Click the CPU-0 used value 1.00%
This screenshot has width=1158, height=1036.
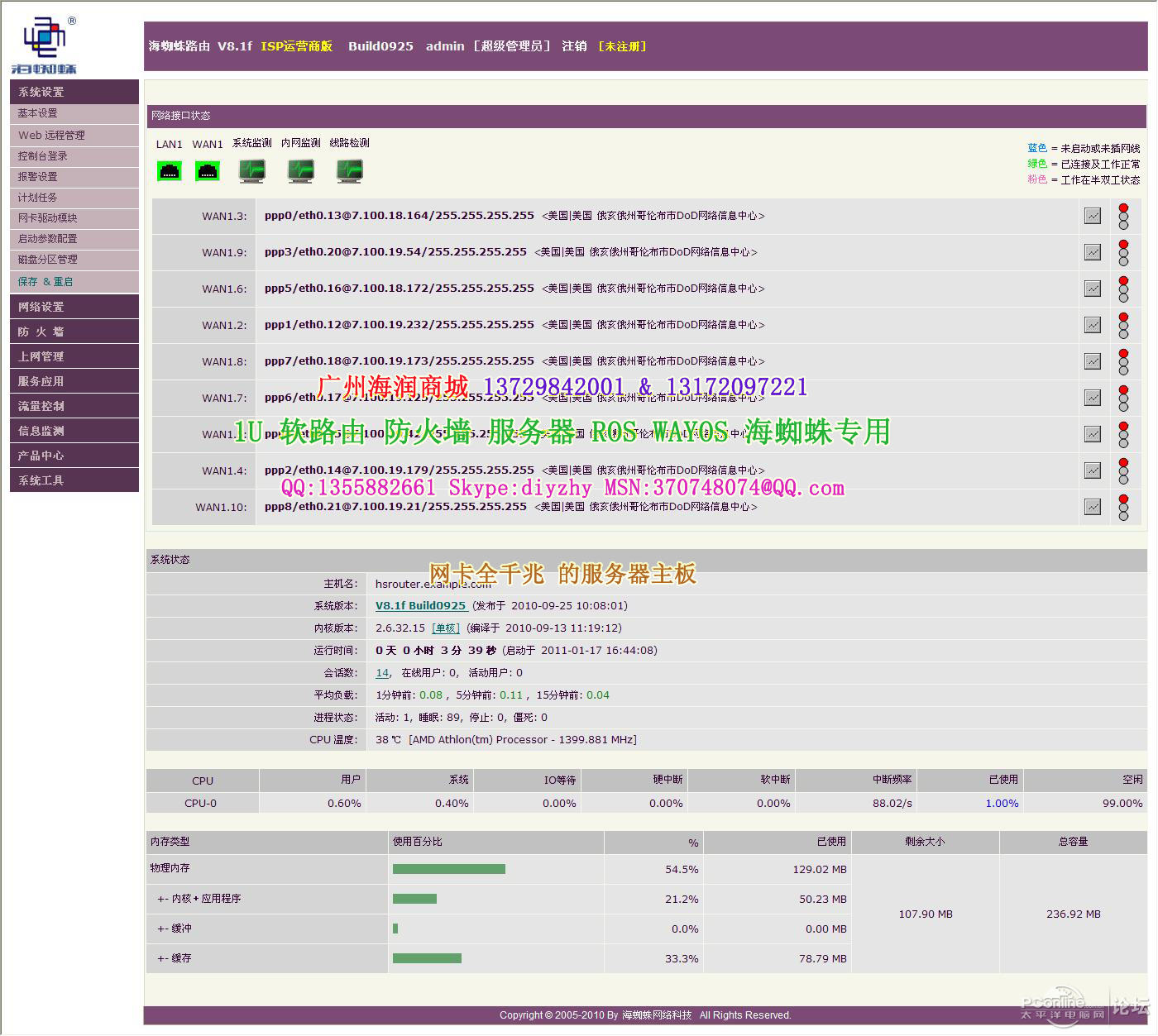click(x=1002, y=804)
